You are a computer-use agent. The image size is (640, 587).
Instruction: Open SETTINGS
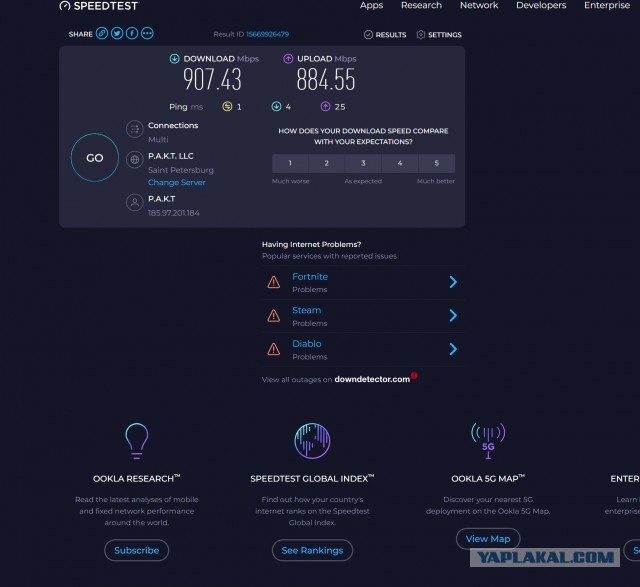[439, 35]
